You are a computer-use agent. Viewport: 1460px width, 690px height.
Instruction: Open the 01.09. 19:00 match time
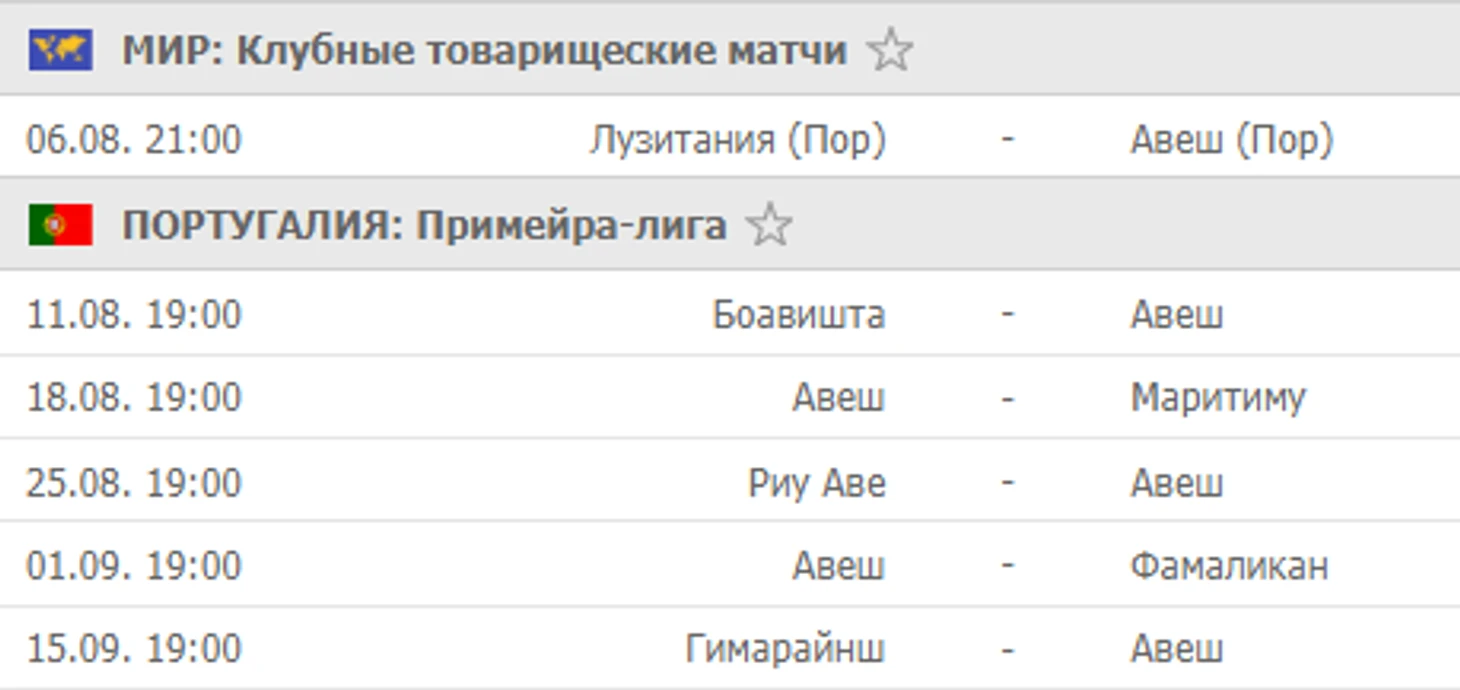[x=134, y=565]
